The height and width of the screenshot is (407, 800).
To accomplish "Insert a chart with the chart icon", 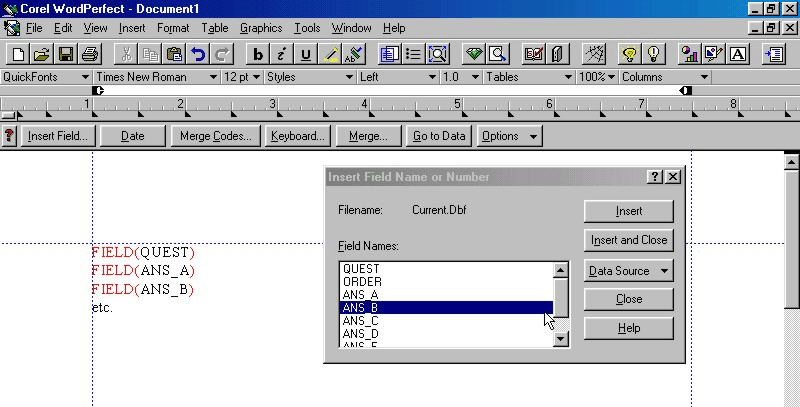I will point(690,54).
